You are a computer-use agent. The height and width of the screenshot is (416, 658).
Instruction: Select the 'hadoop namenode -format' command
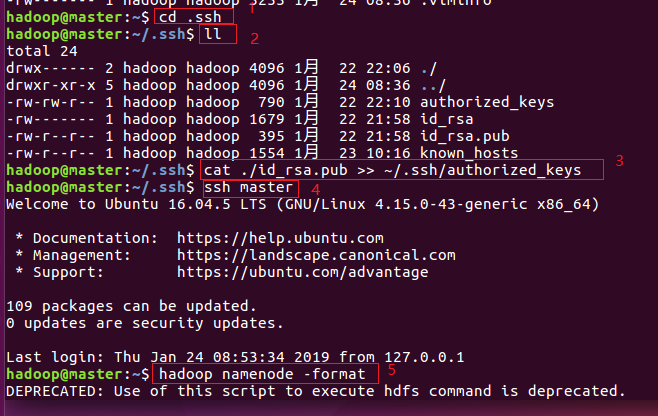point(266,374)
